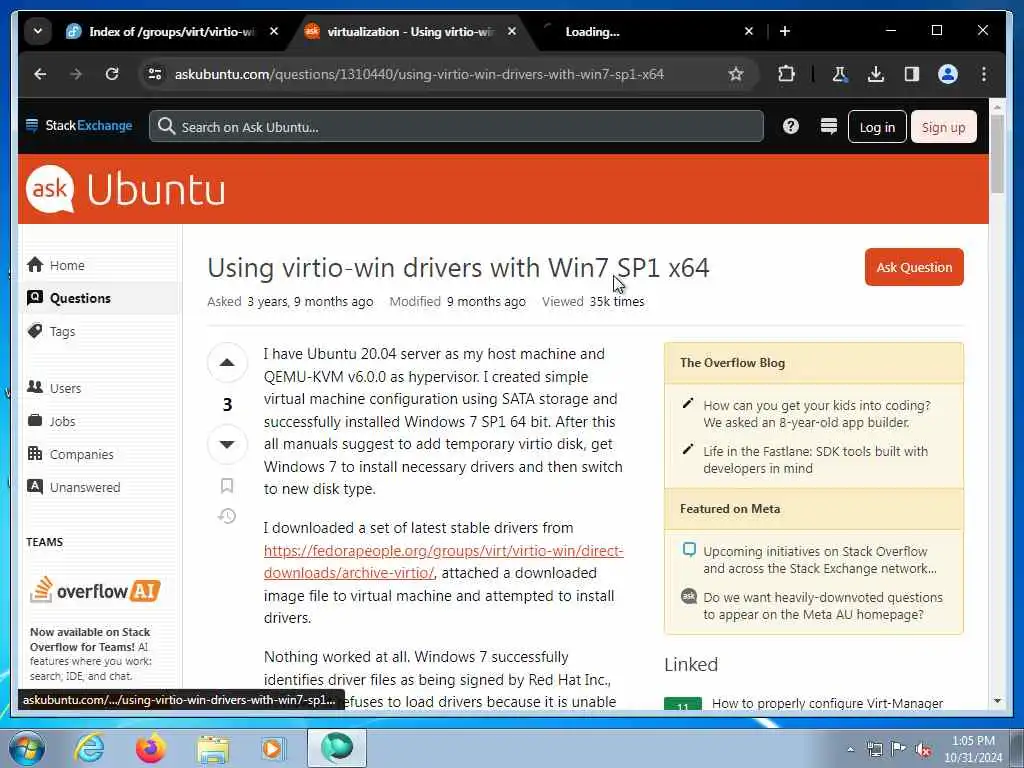The height and width of the screenshot is (768, 1024).
Task: Select the virtualization - Using virtio-win tab
Action: 411,31
